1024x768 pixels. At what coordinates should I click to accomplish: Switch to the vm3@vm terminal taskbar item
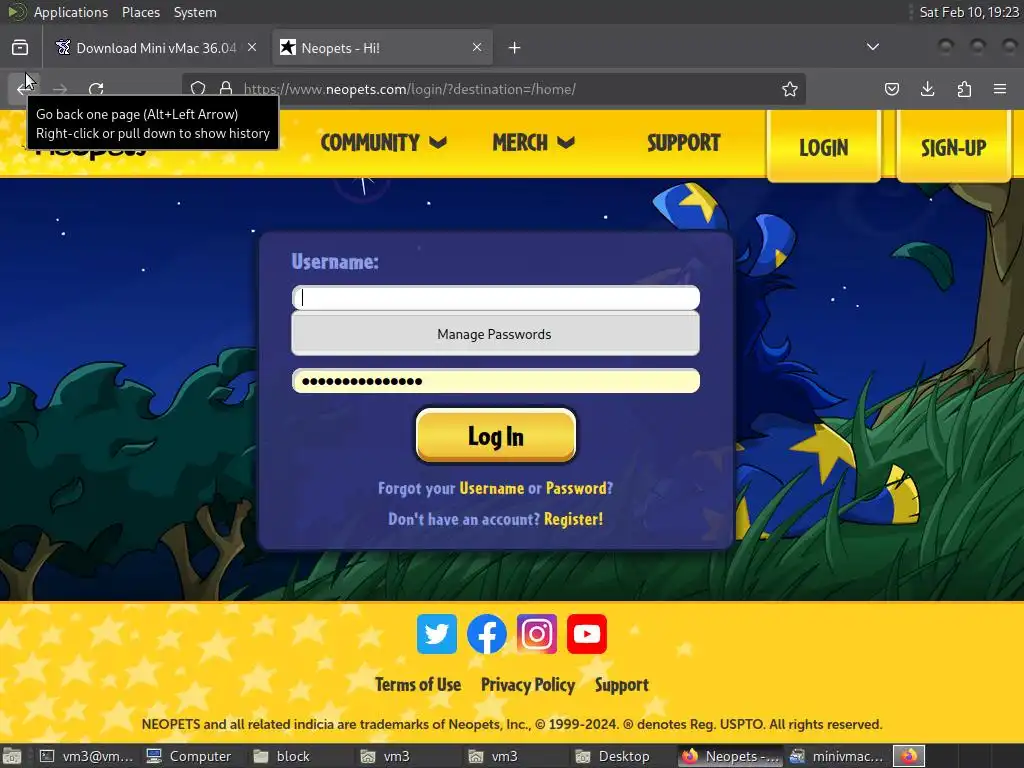86,756
